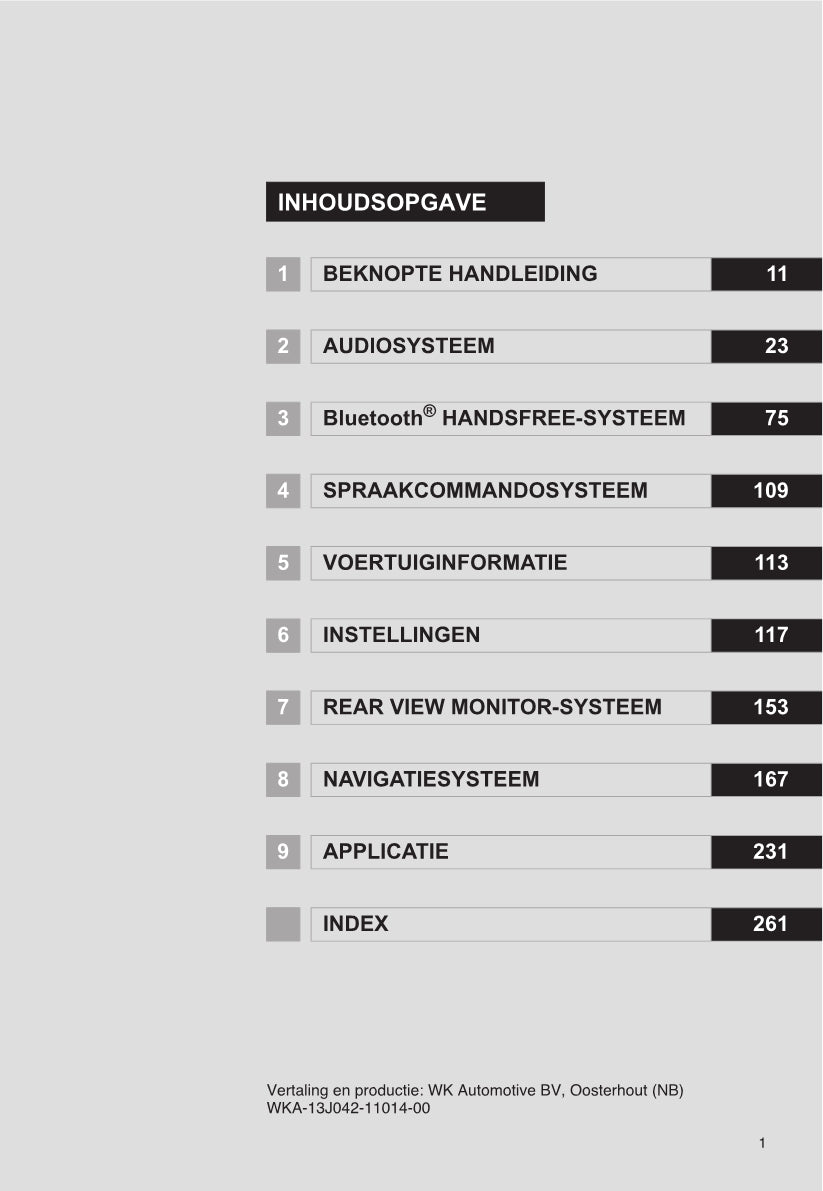Open the AUDIOSYSTEEM chapter entry
The width and height of the screenshot is (823, 1191).
tap(409, 346)
